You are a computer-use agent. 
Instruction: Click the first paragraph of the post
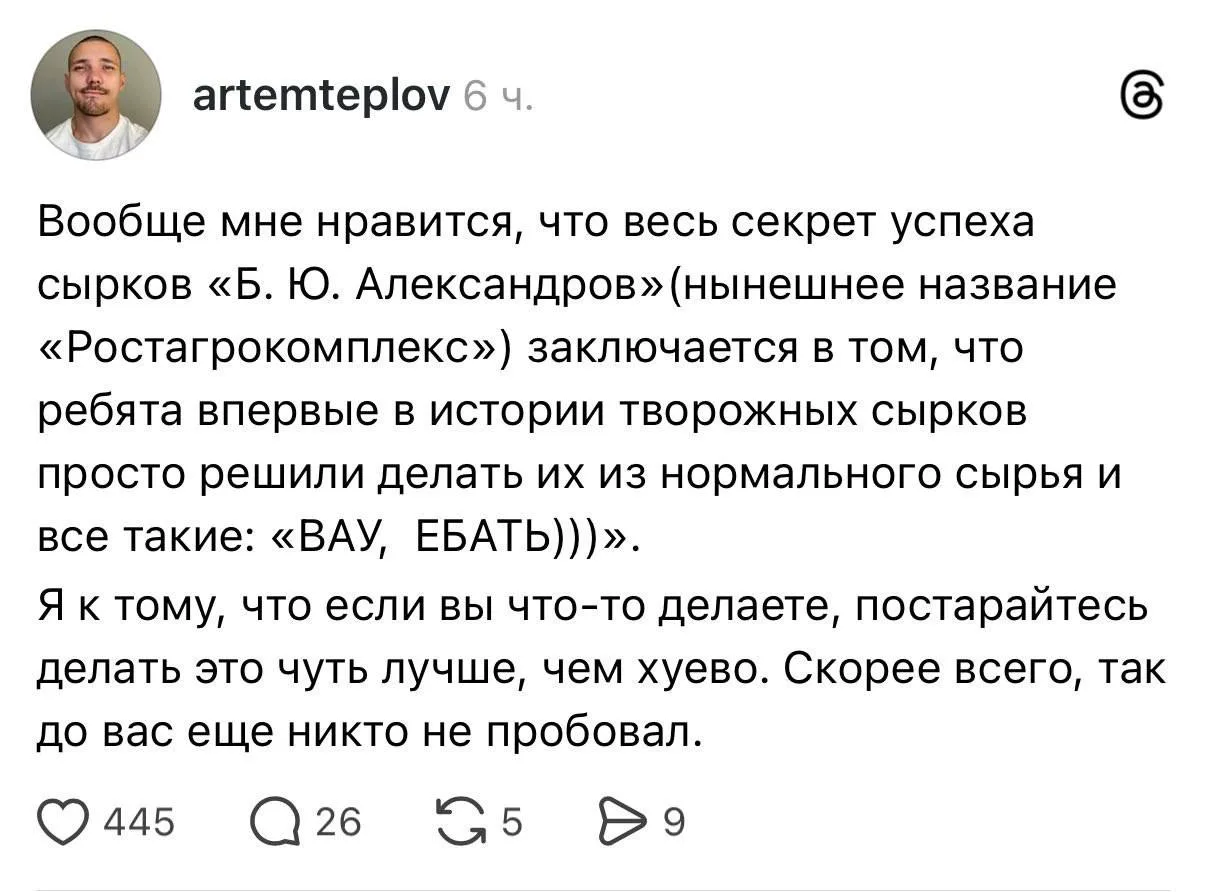560,382
